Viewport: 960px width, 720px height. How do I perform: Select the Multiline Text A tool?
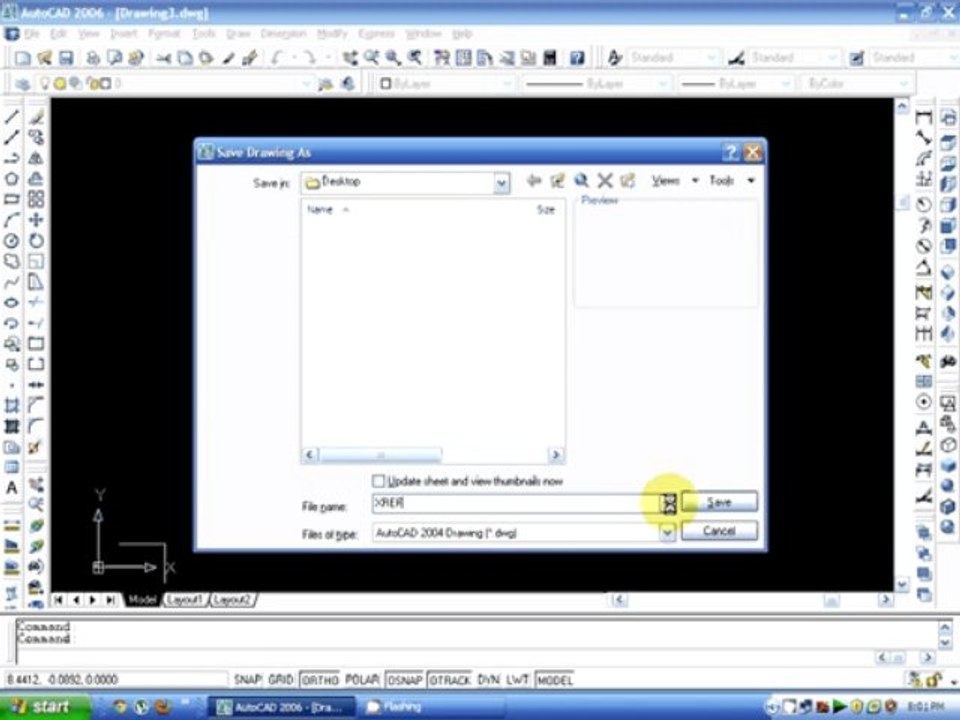12,488
